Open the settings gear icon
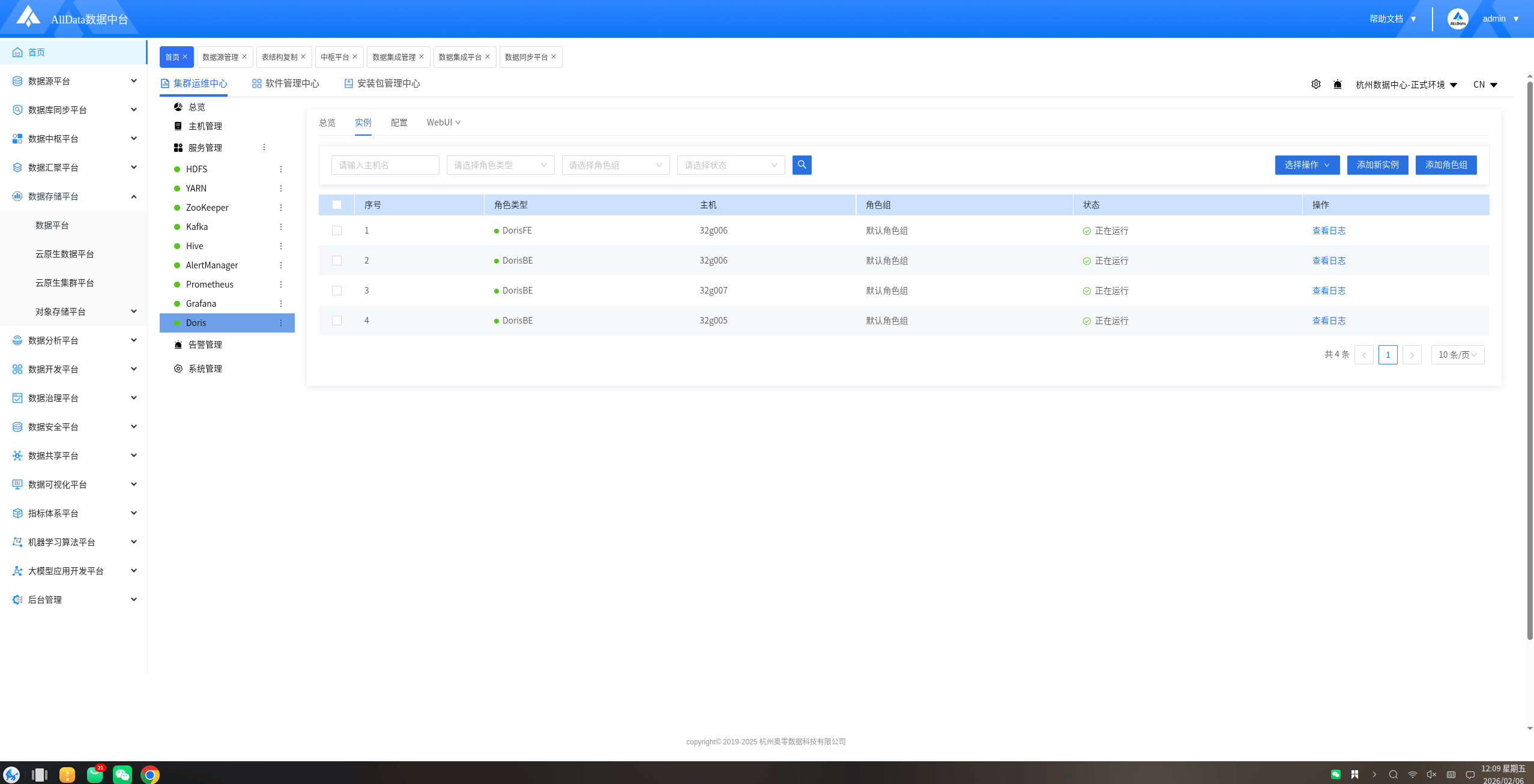Image resolution: width=1534 pixels, height=784 pixels. click(1315, 84)
